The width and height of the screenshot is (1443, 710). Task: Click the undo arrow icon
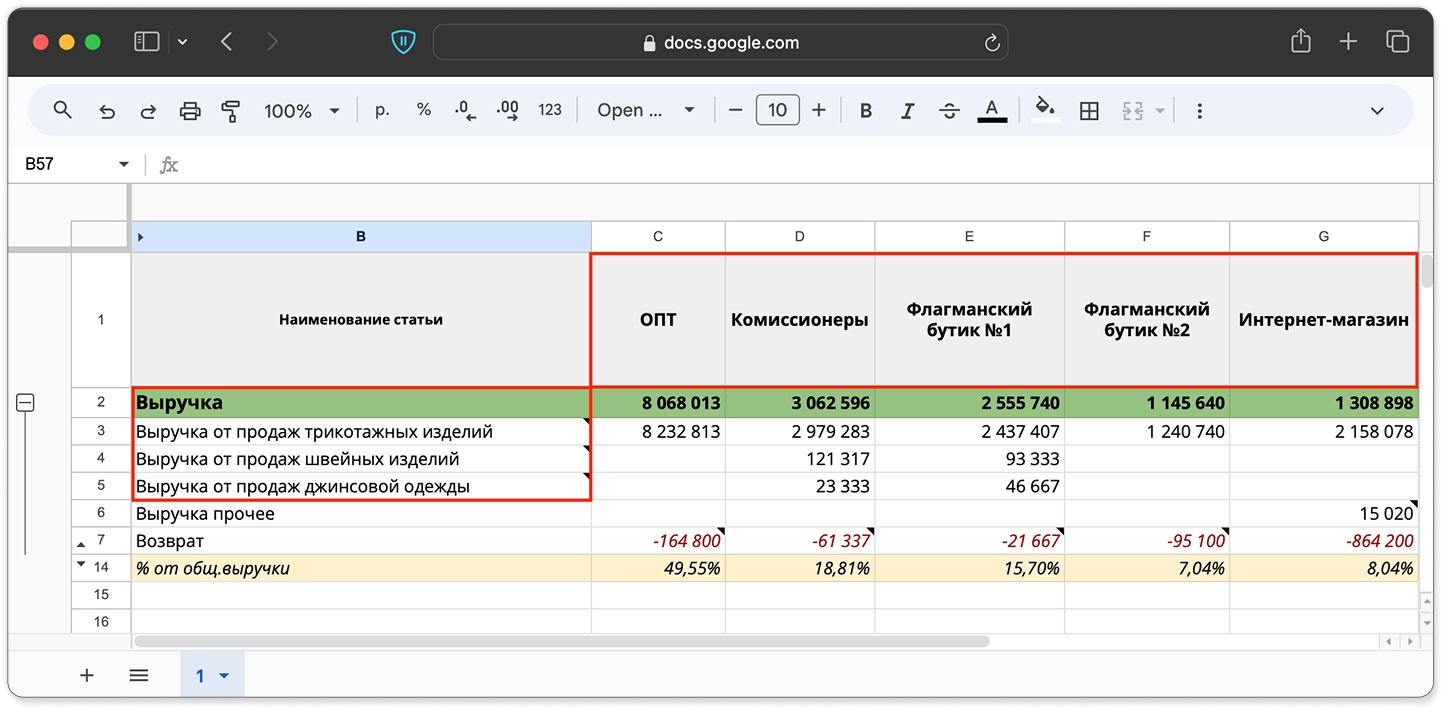click(x=107, y=111)
